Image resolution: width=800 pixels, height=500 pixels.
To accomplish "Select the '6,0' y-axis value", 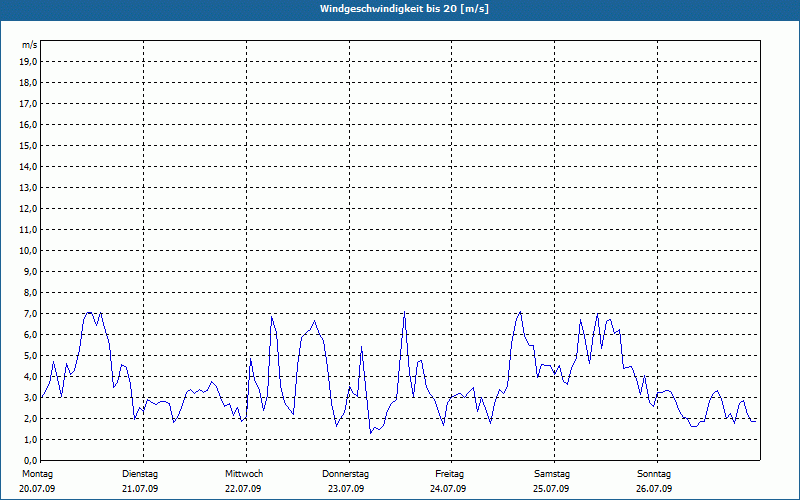I will [x=30, y=335].
